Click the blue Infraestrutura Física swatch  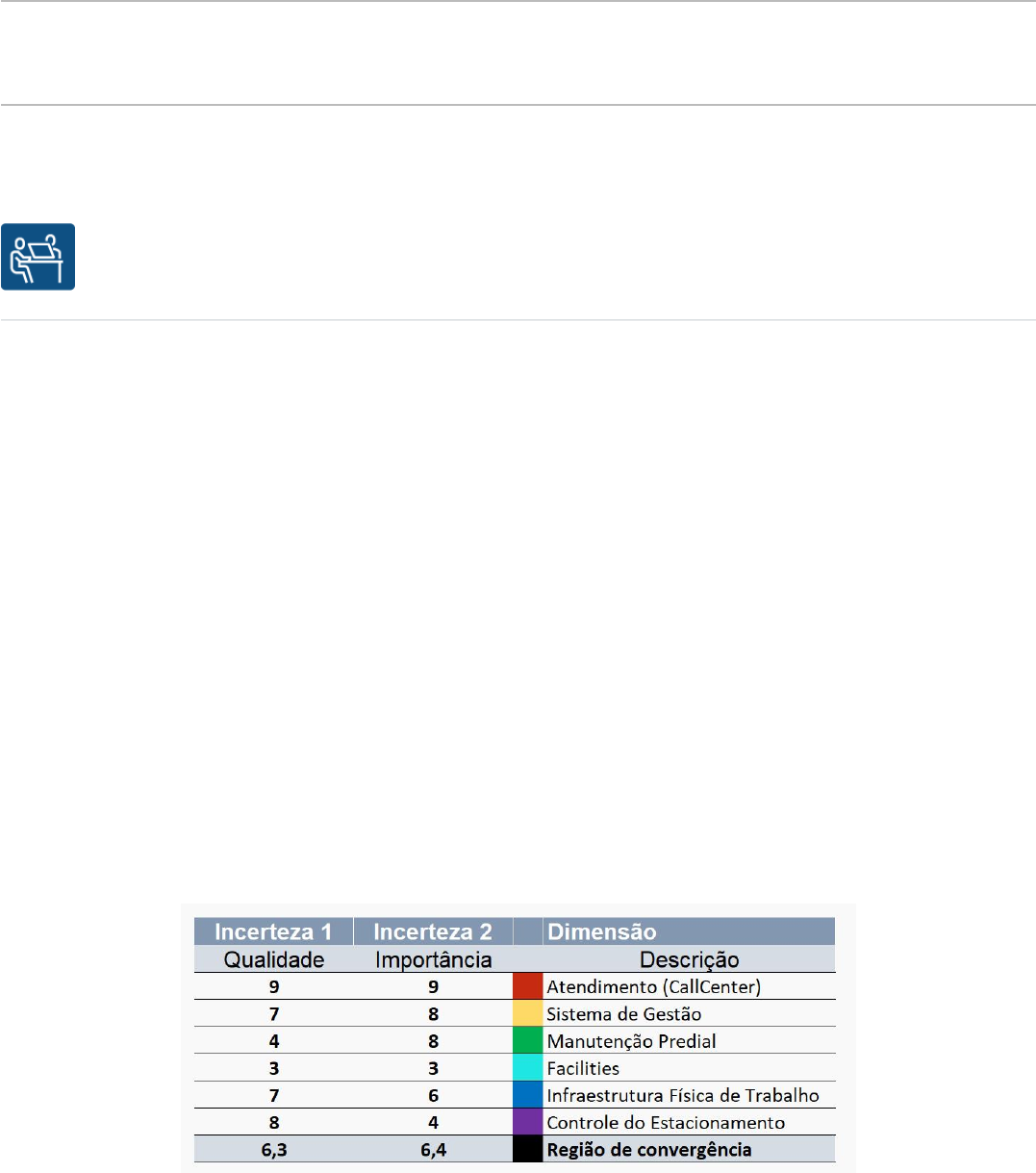527,1095
